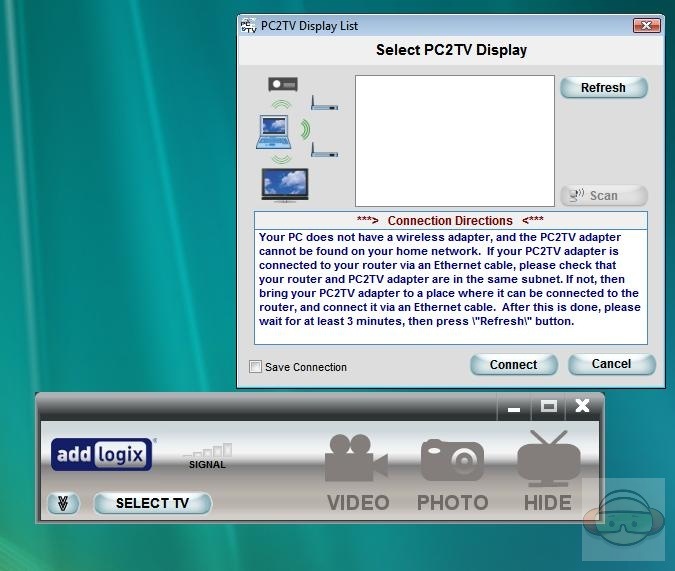
Task: Click the addlogix logo
Action: pyautogui.click(x=102, y=454)
